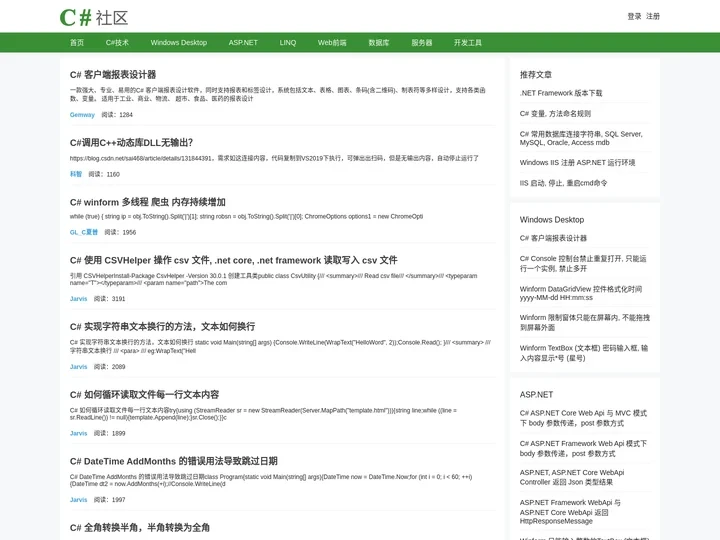
Task: Open Jarvis author link under 文本换行 article
Action: 78,367
